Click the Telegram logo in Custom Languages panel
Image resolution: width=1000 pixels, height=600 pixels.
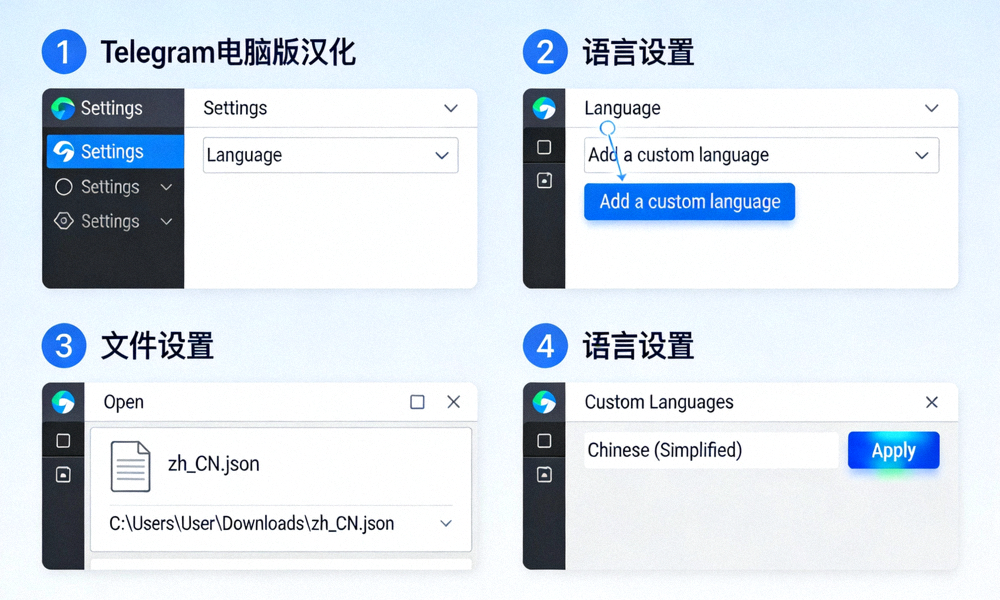point(545,401)
